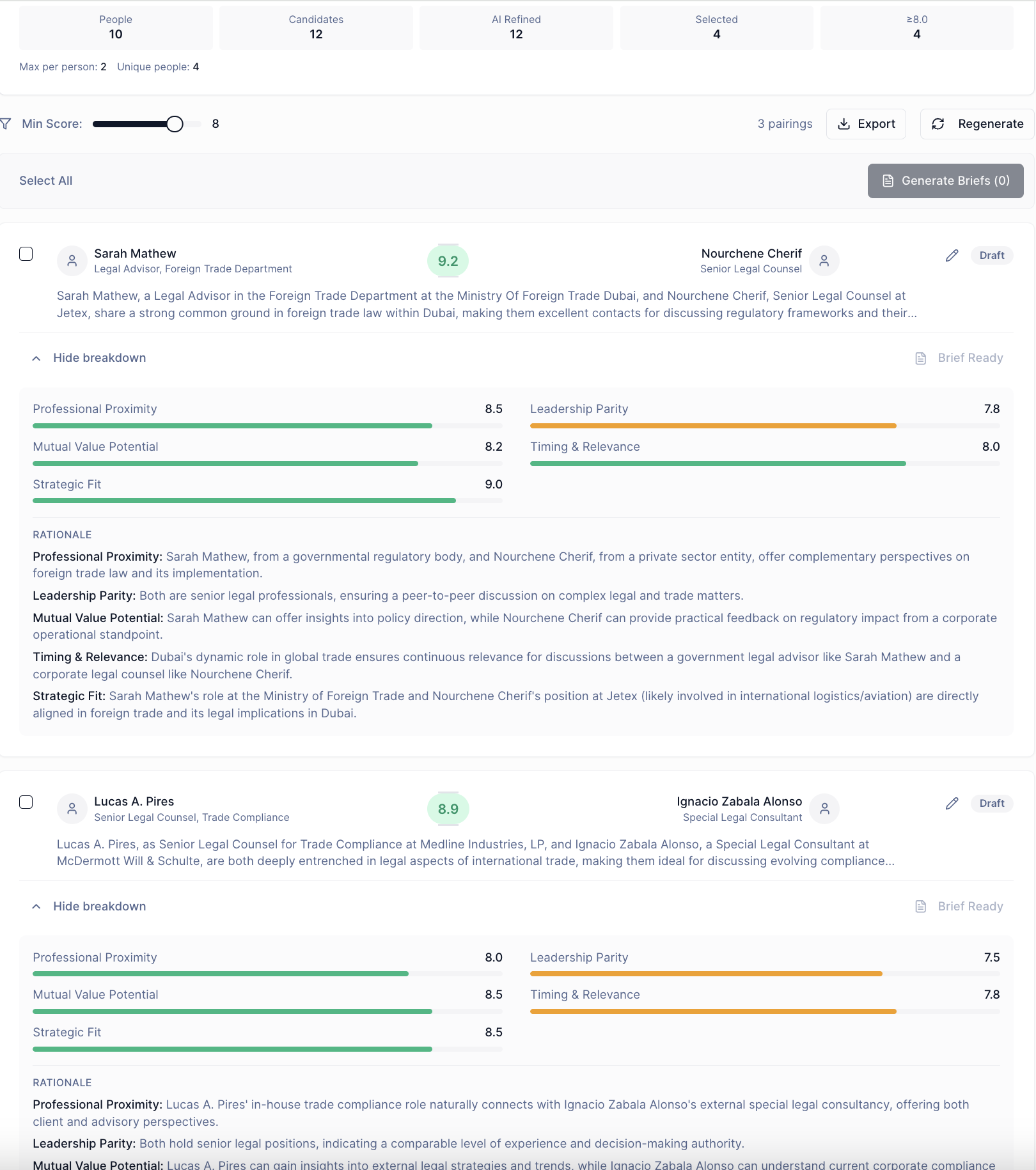Click the 9.2 score badge

(x=448, y=261)
